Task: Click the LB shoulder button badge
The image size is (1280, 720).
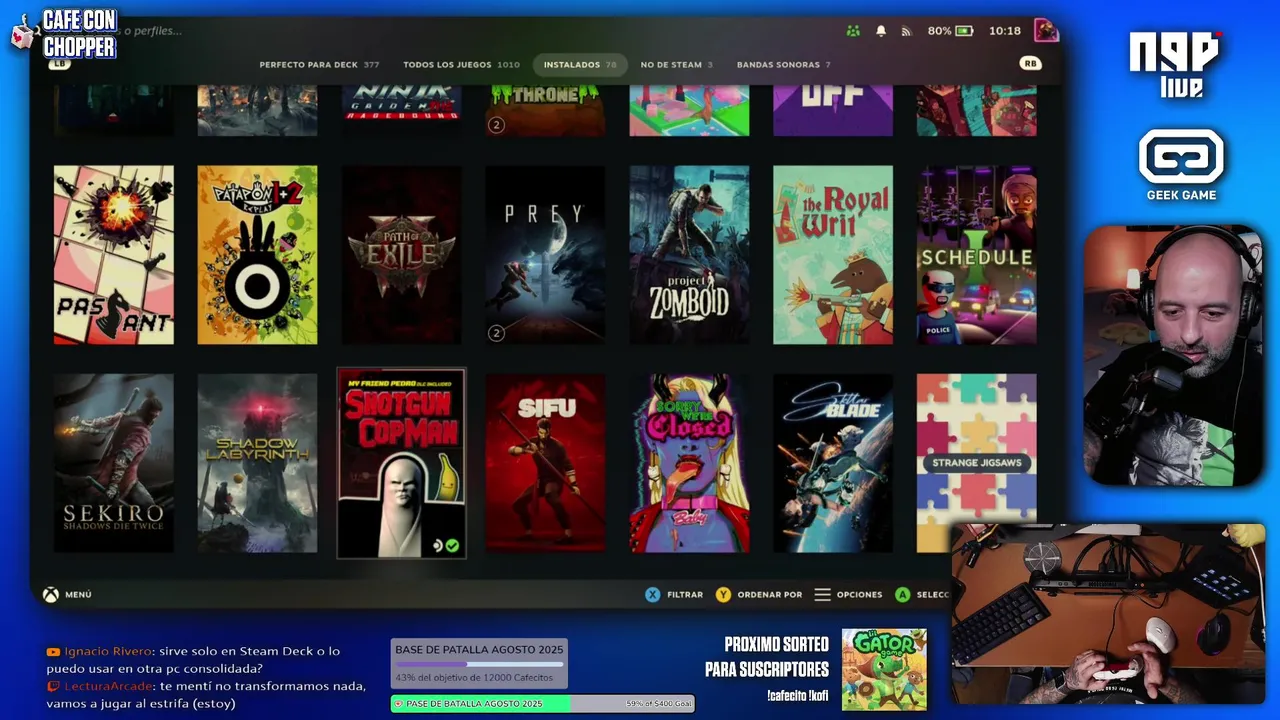Action: point(59,63)
